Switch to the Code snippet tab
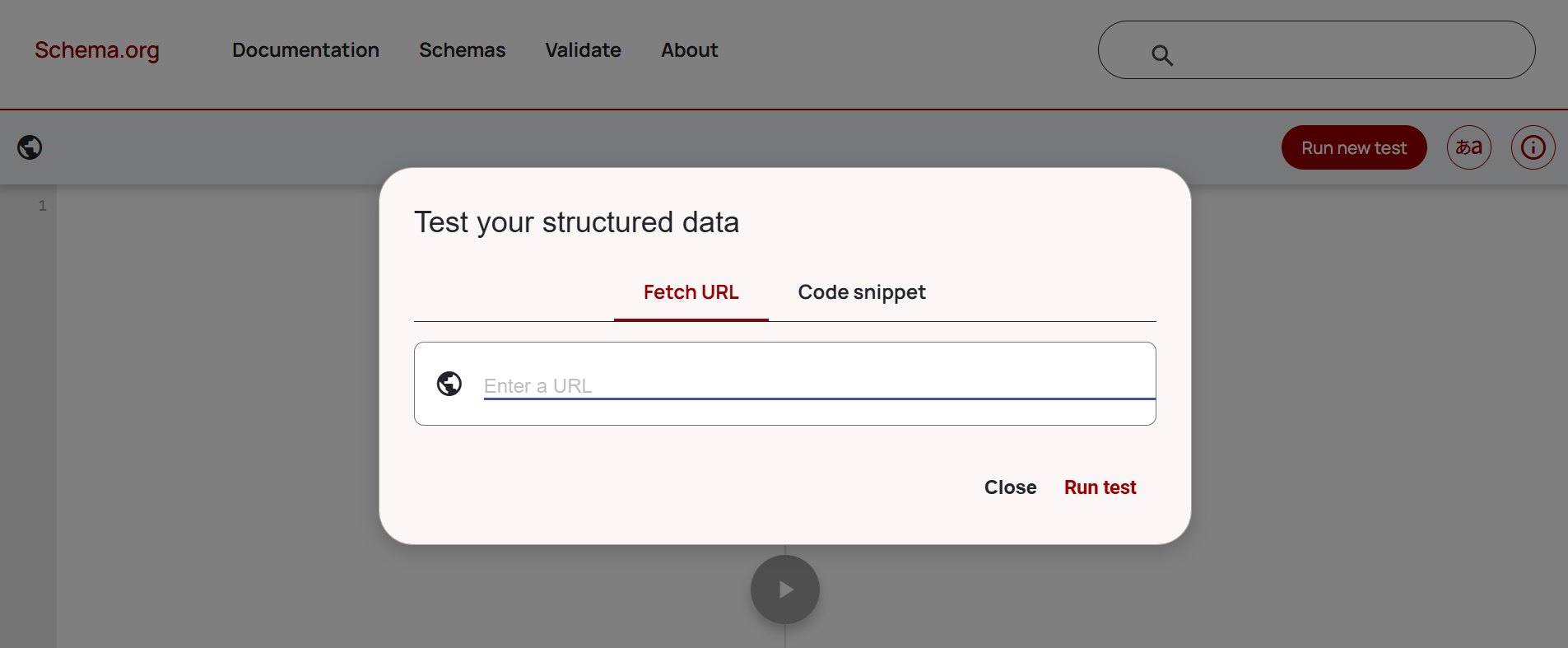The image size is (1568, 648). click(862, 292)
